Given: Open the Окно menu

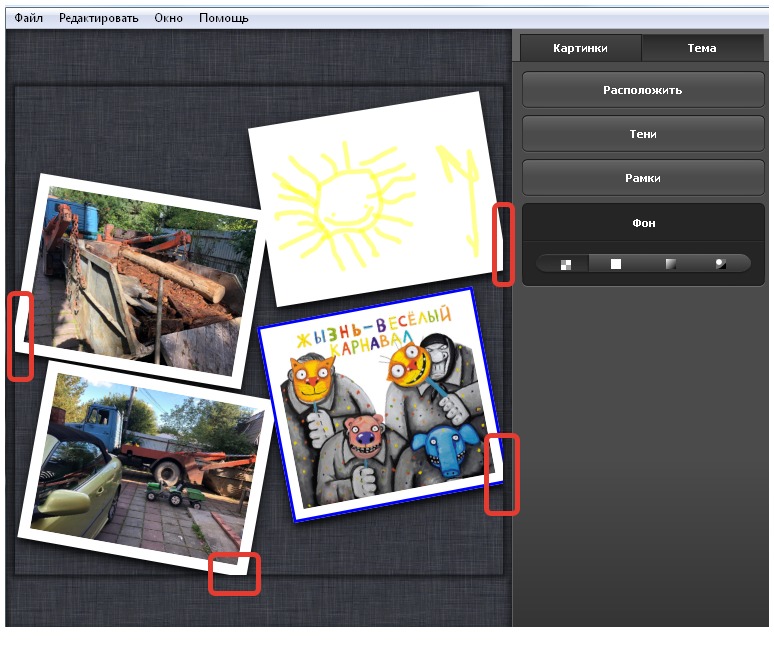Looking at the screenshot, I should click(x=168, y=18).
